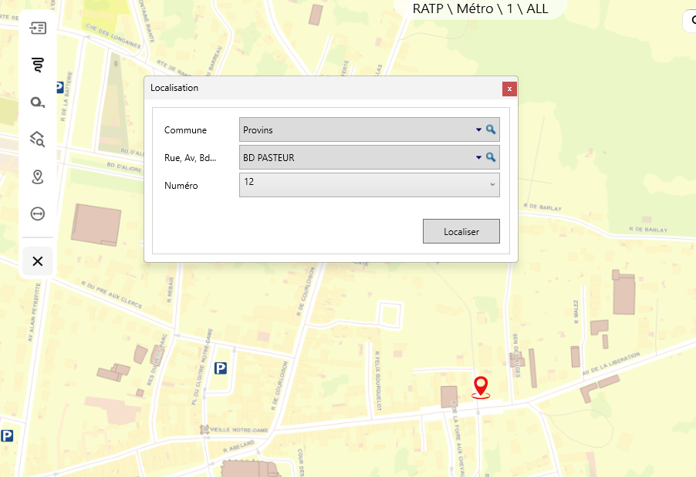The height and width of the screenshot is (477, 696).
Task: Expand the Commune dropdown arrow
Action: [x=478, y=130]
